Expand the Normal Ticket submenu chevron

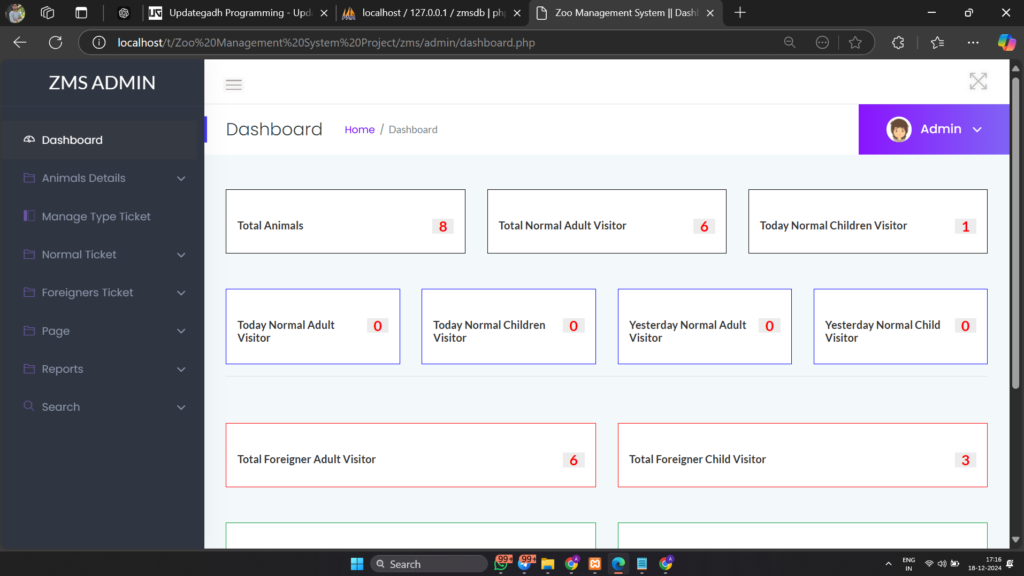[x=181, y=255]
